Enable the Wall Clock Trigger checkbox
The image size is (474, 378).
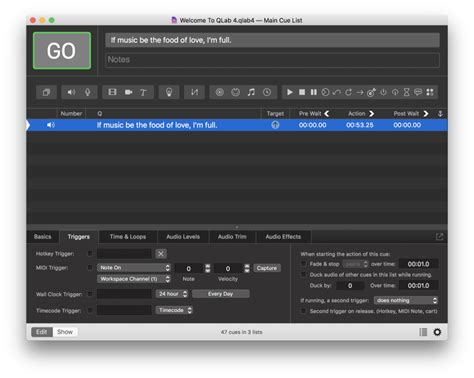click(x=90, y=294)
